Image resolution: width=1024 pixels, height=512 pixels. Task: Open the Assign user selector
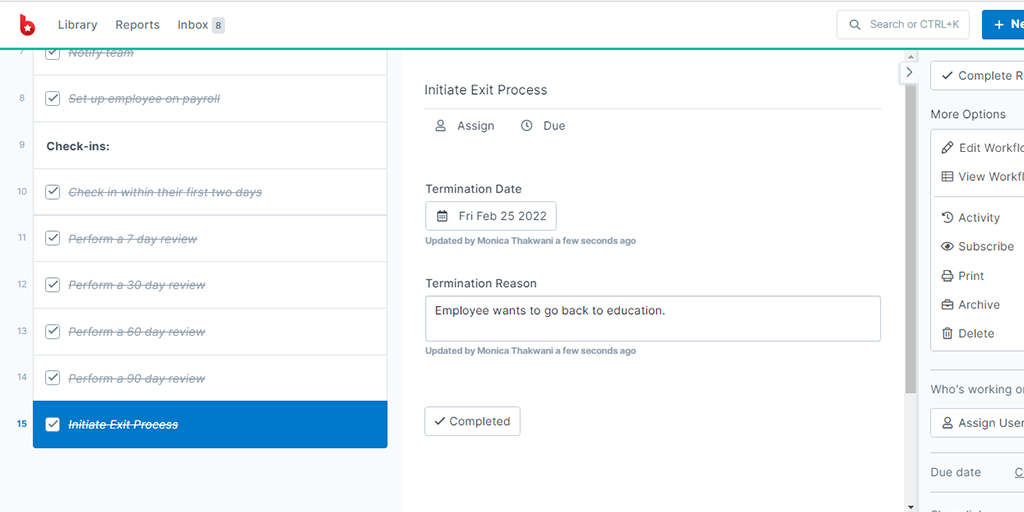point(465,125)
